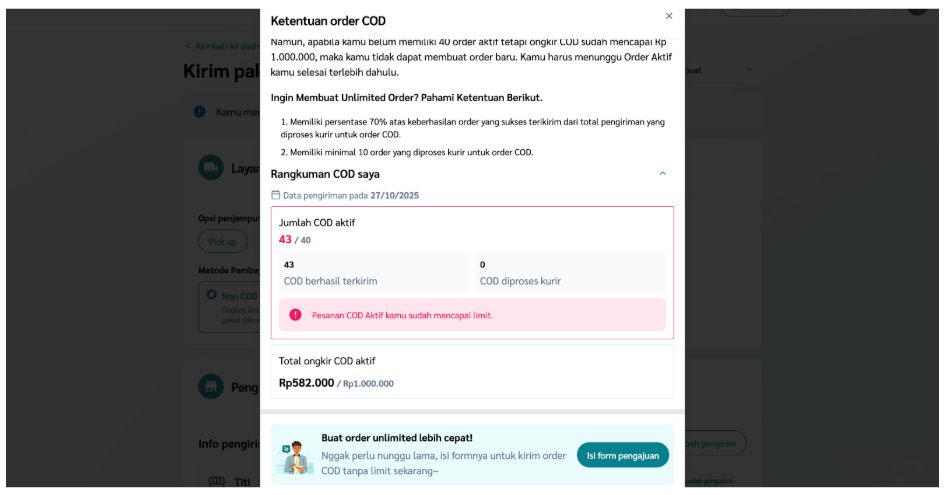The height and width of the screenshot is (495, 947).
Task: Click the truck icon beside Layanan heading
Action: point(210,168)
